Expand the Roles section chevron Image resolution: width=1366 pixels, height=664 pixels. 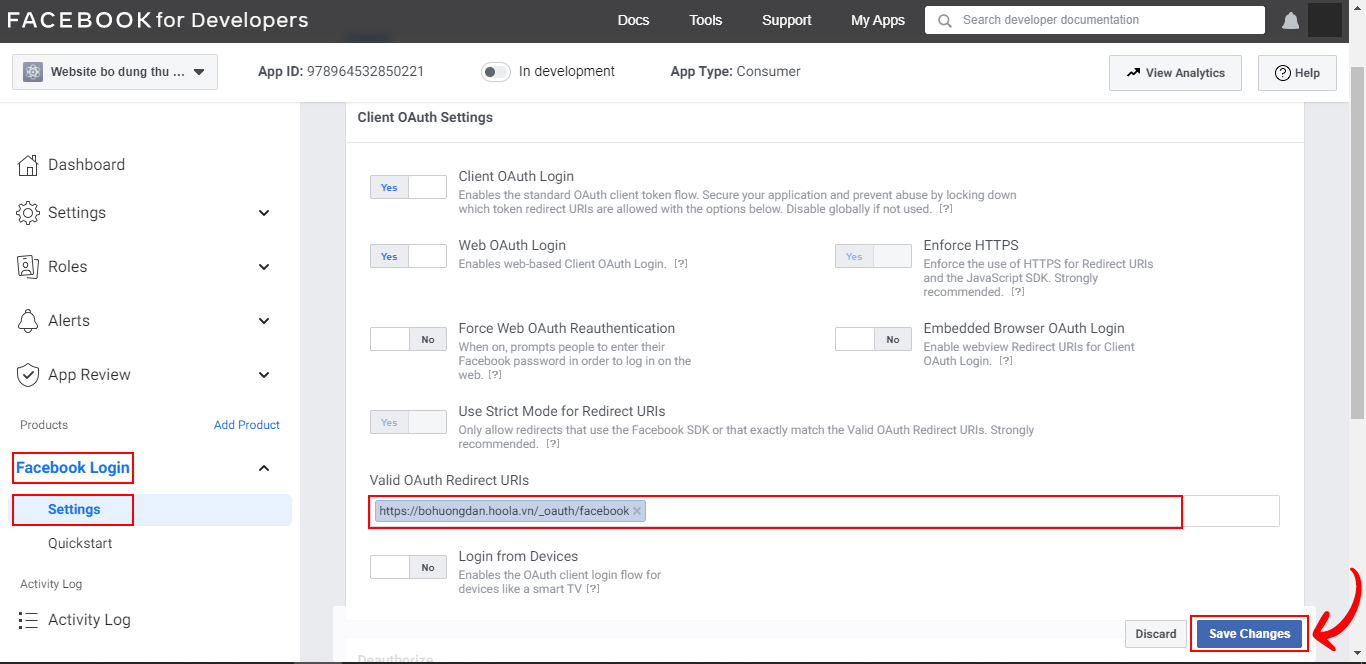click(264, 267)
